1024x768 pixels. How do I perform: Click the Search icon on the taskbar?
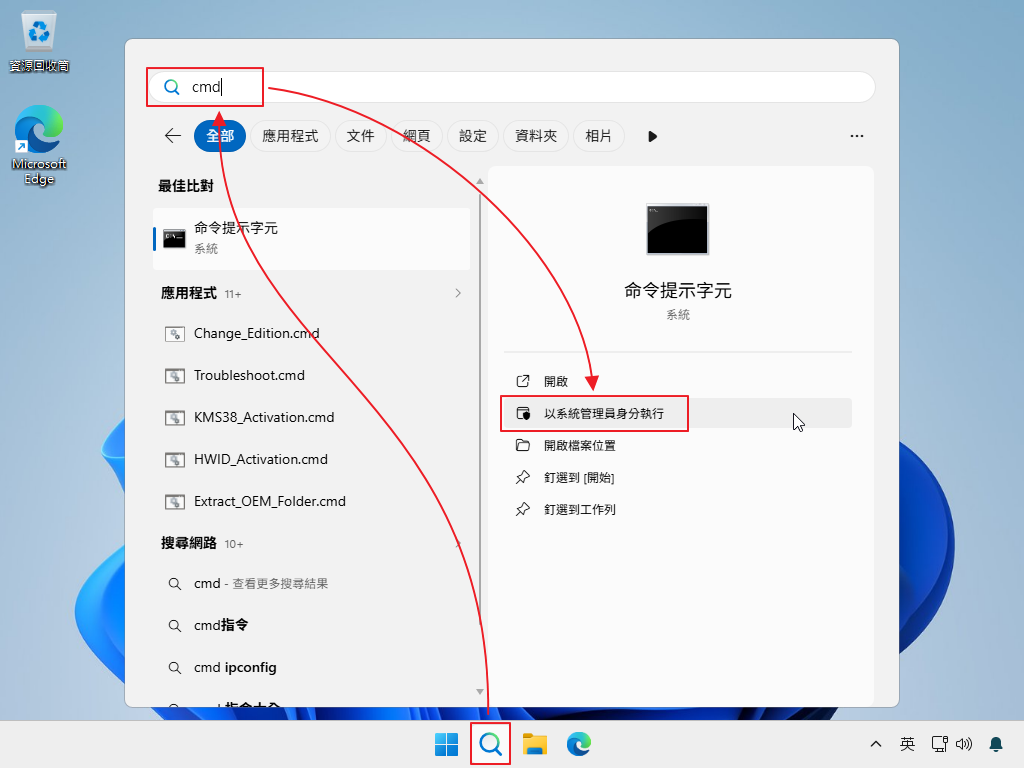490,744
